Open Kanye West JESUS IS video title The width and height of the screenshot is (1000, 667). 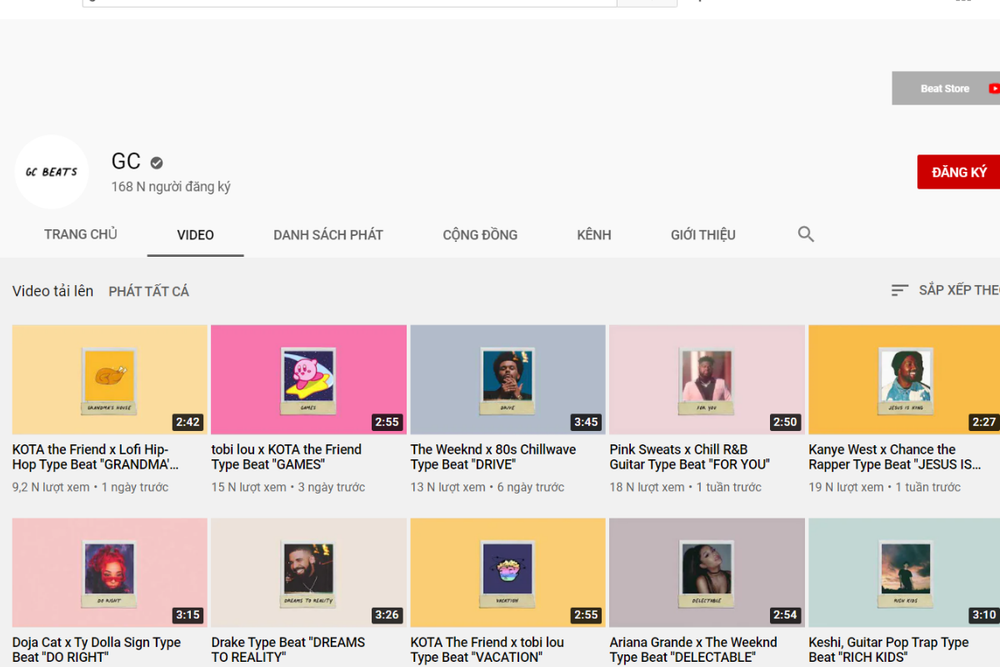point(894,457)
